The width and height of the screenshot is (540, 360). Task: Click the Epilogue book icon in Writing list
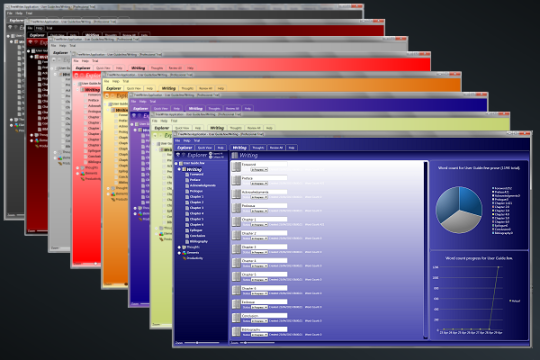236,305
